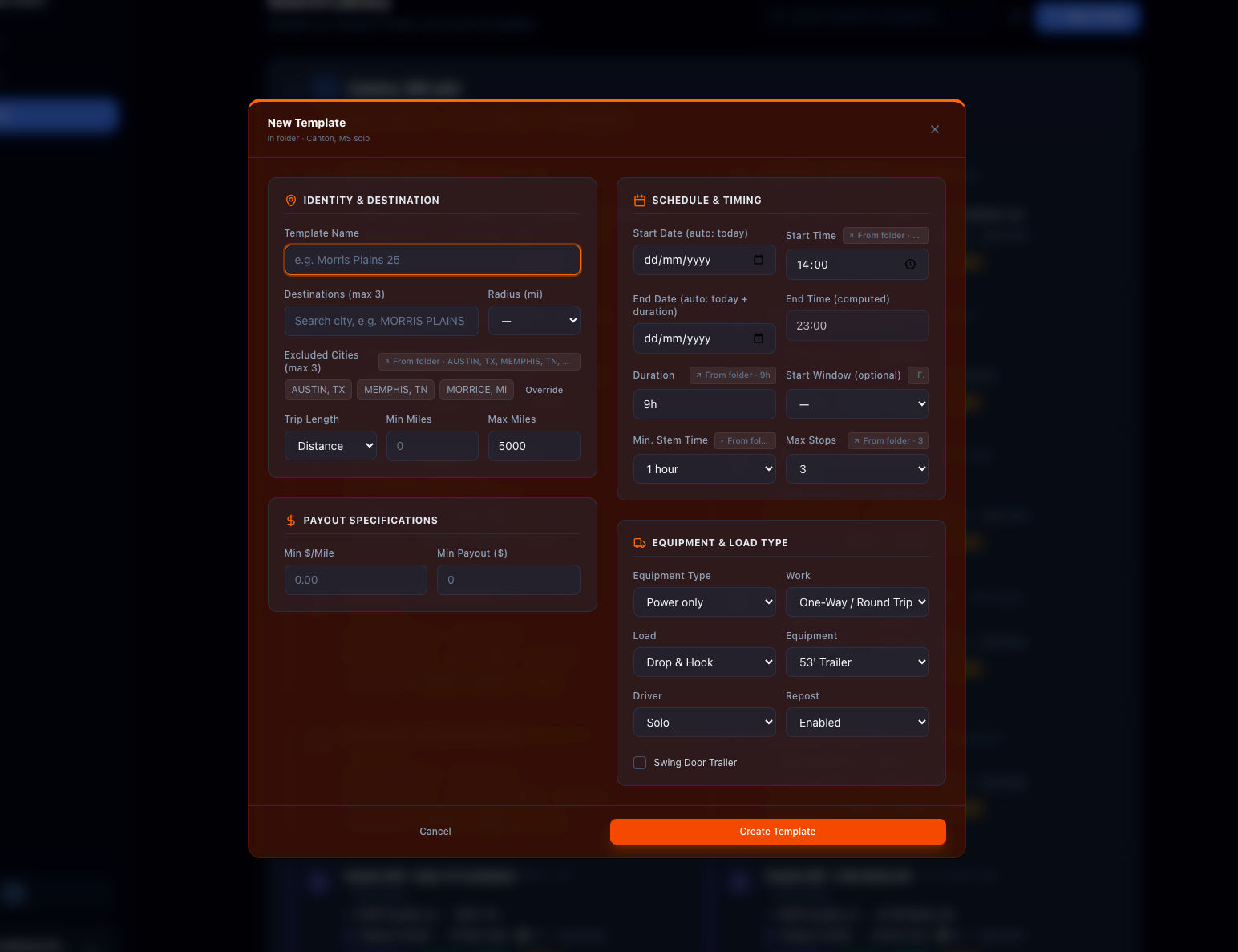Select the MEMPHIS, TN excluded city chip
1238x952 pixels.
pos(396,390)
